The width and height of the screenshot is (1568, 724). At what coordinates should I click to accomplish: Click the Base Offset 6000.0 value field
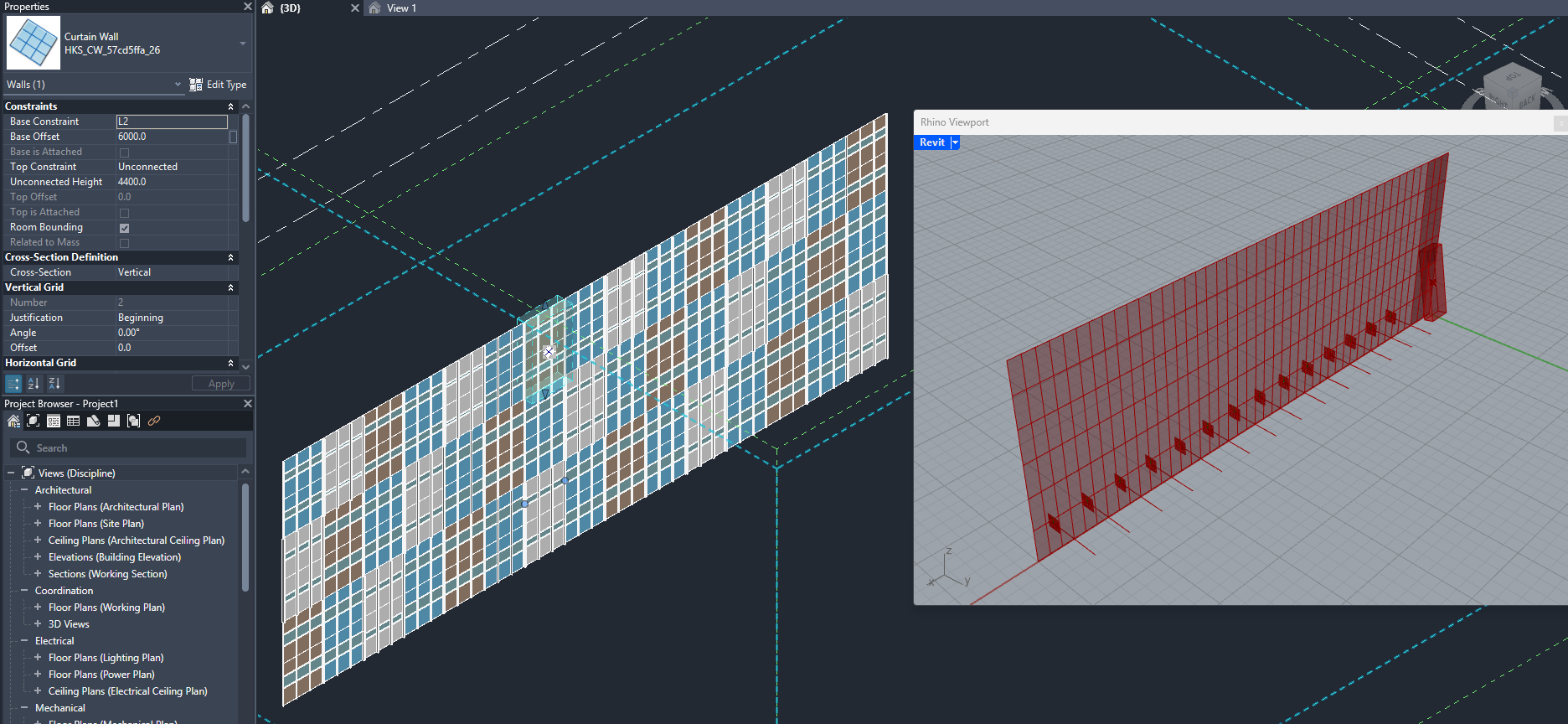172,137
